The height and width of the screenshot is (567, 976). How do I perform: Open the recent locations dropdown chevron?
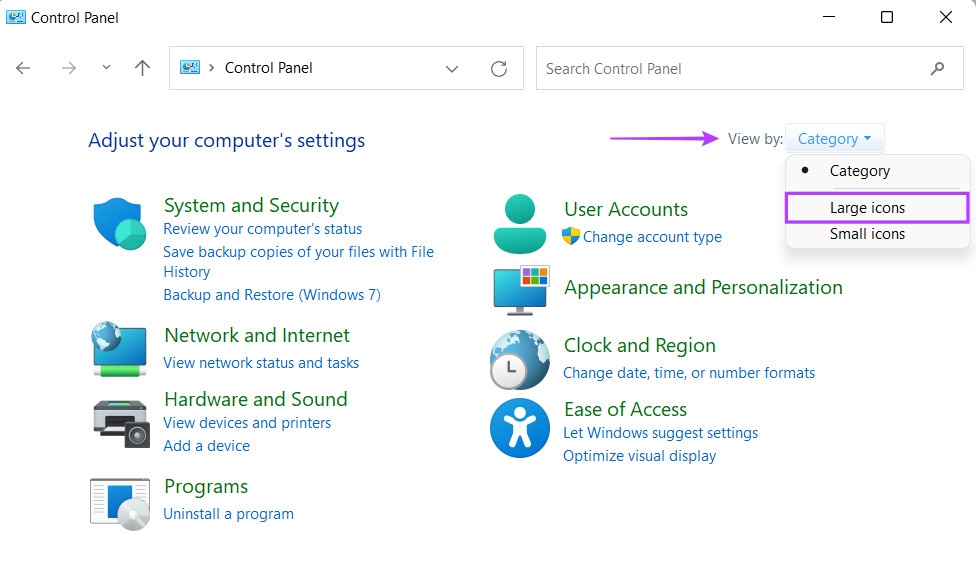click(106, 67)
